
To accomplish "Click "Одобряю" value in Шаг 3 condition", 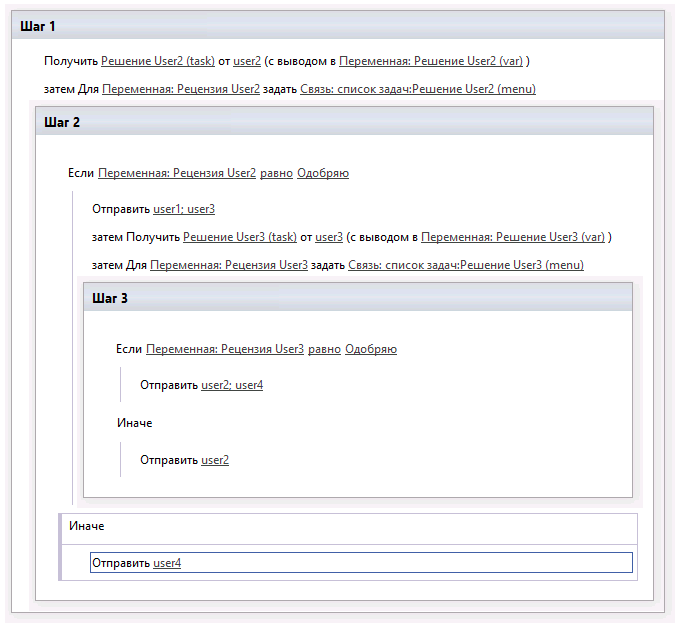I will click(371, 349).
